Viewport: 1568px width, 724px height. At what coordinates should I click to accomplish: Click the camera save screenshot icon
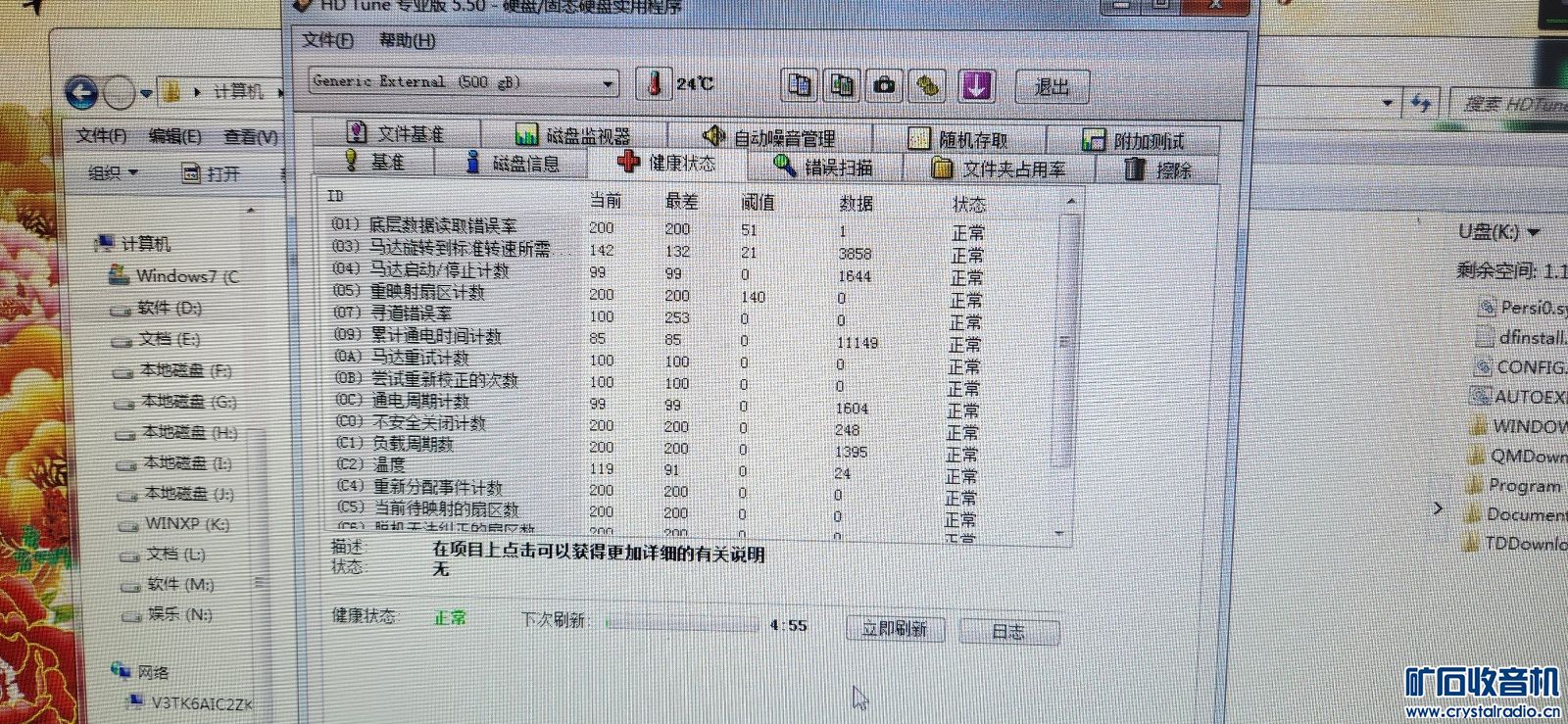pyautogui.click(x=884, y=85)
